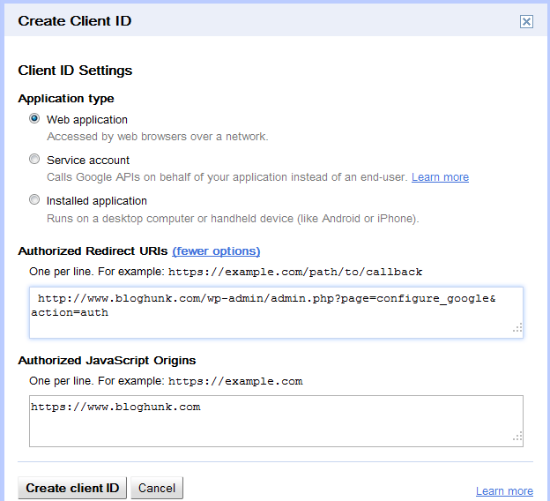Click the Redirect URIs textarea resize grip
The height and width of the screenshot is (501, 550).
[x=517, y=328]
